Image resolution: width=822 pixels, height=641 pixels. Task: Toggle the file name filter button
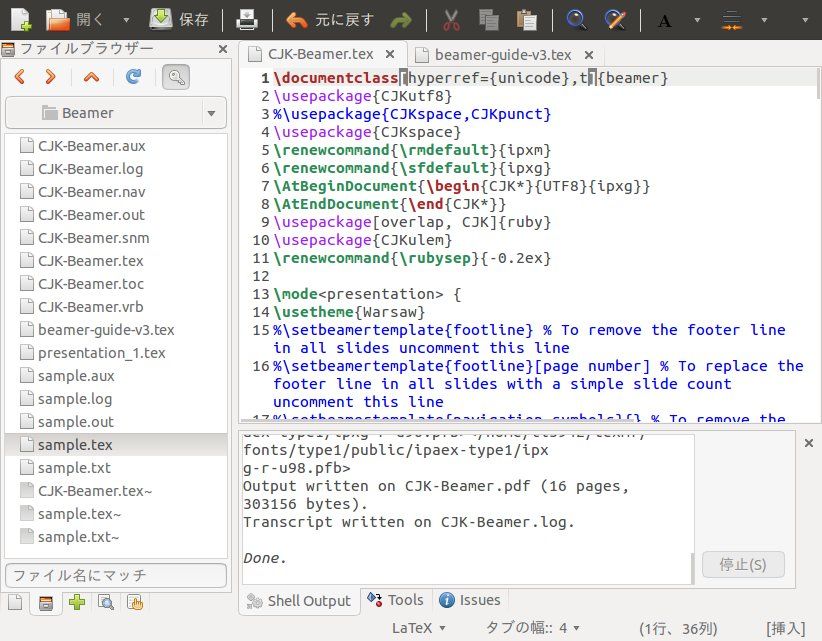click(x=176, y=76)
